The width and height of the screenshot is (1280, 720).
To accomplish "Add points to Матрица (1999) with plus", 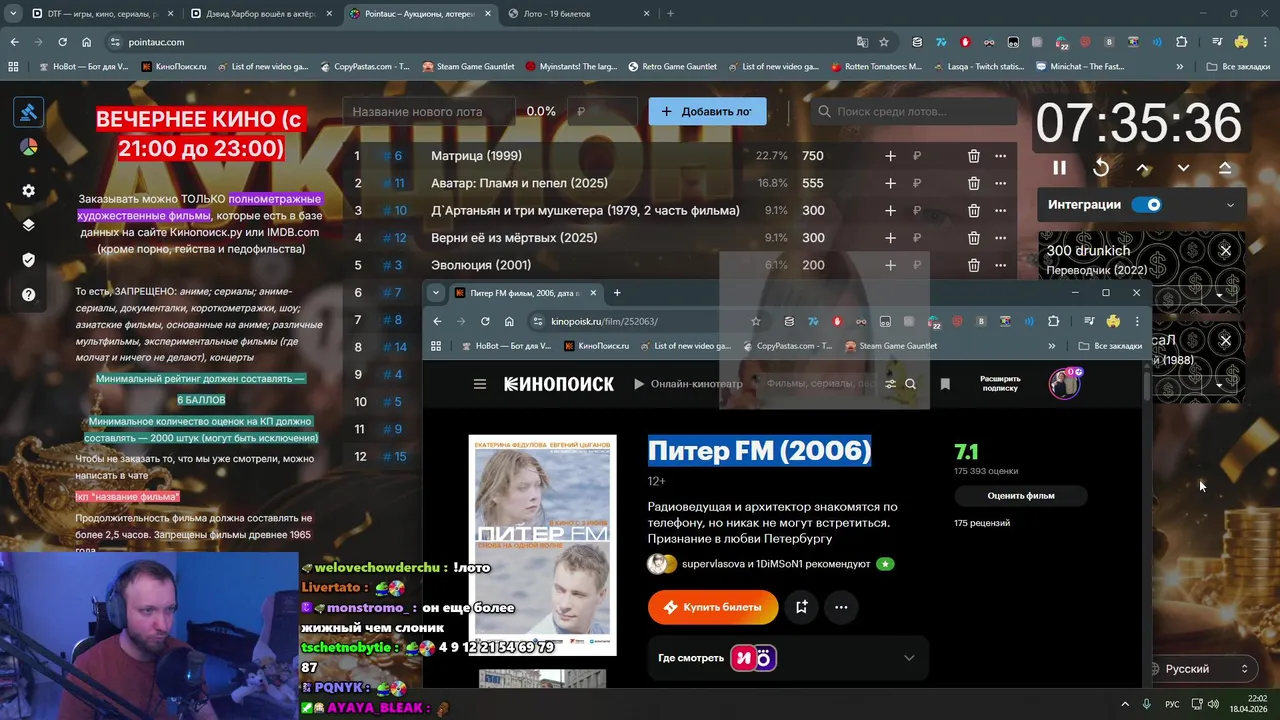I will pos(890,156).
